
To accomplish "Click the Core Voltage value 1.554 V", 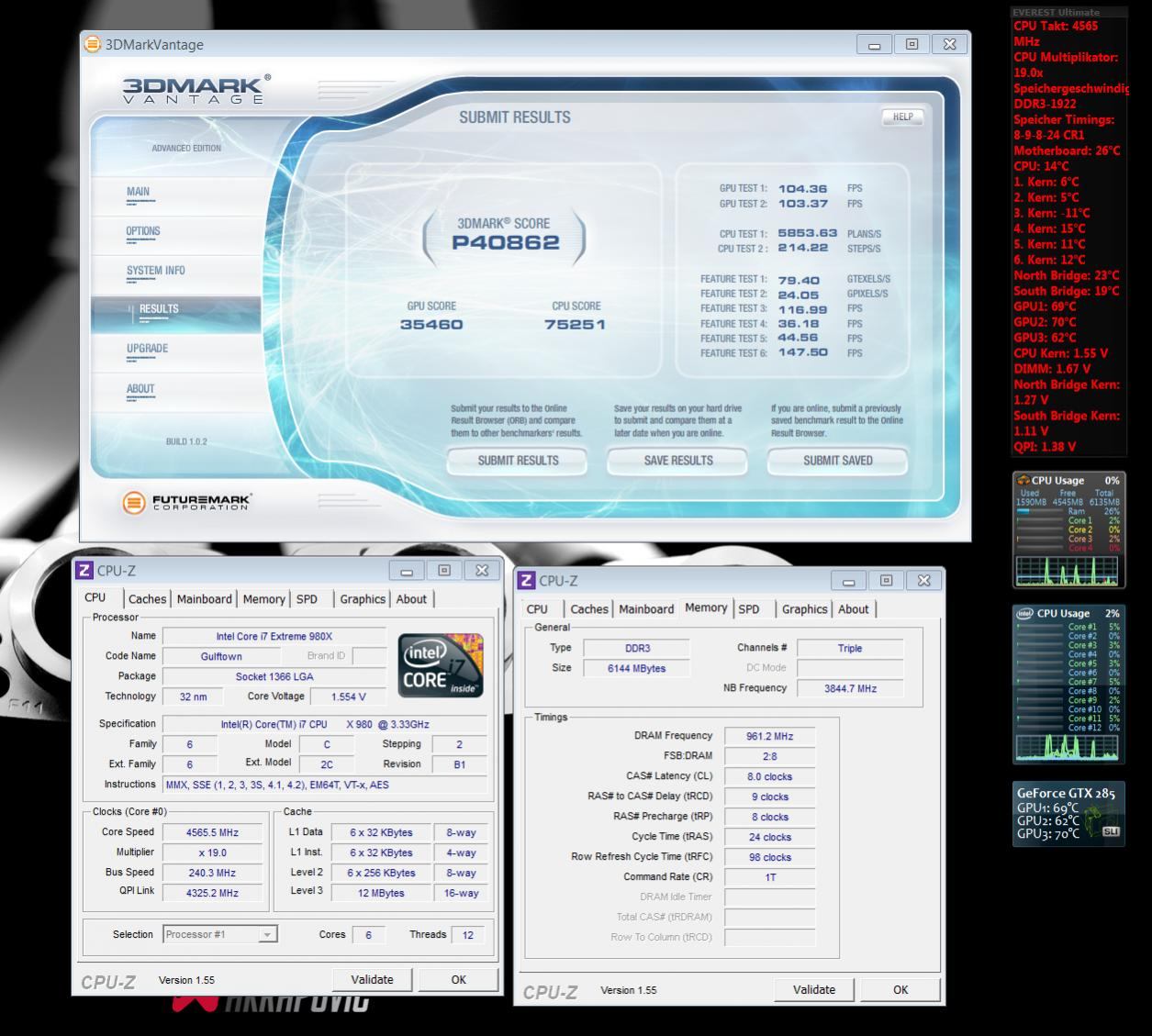I will (349, 697).
